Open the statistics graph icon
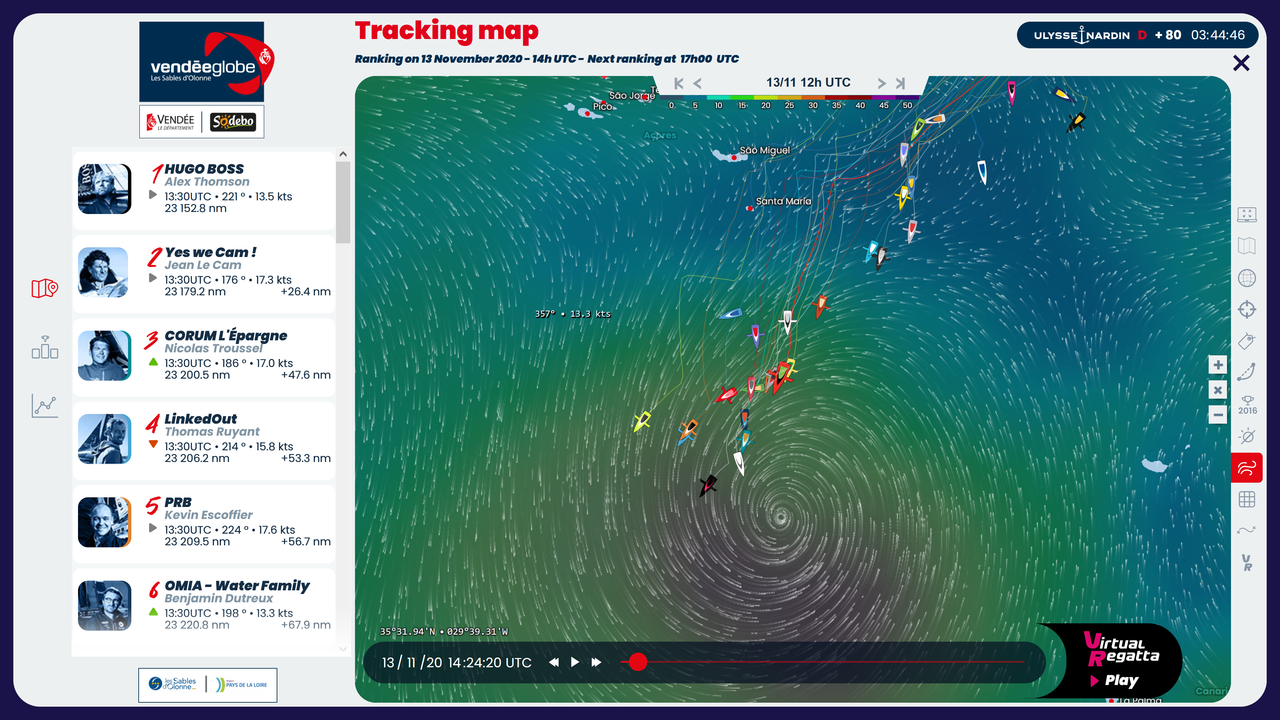Screen dimensions: 1280x720 [45, 405]
